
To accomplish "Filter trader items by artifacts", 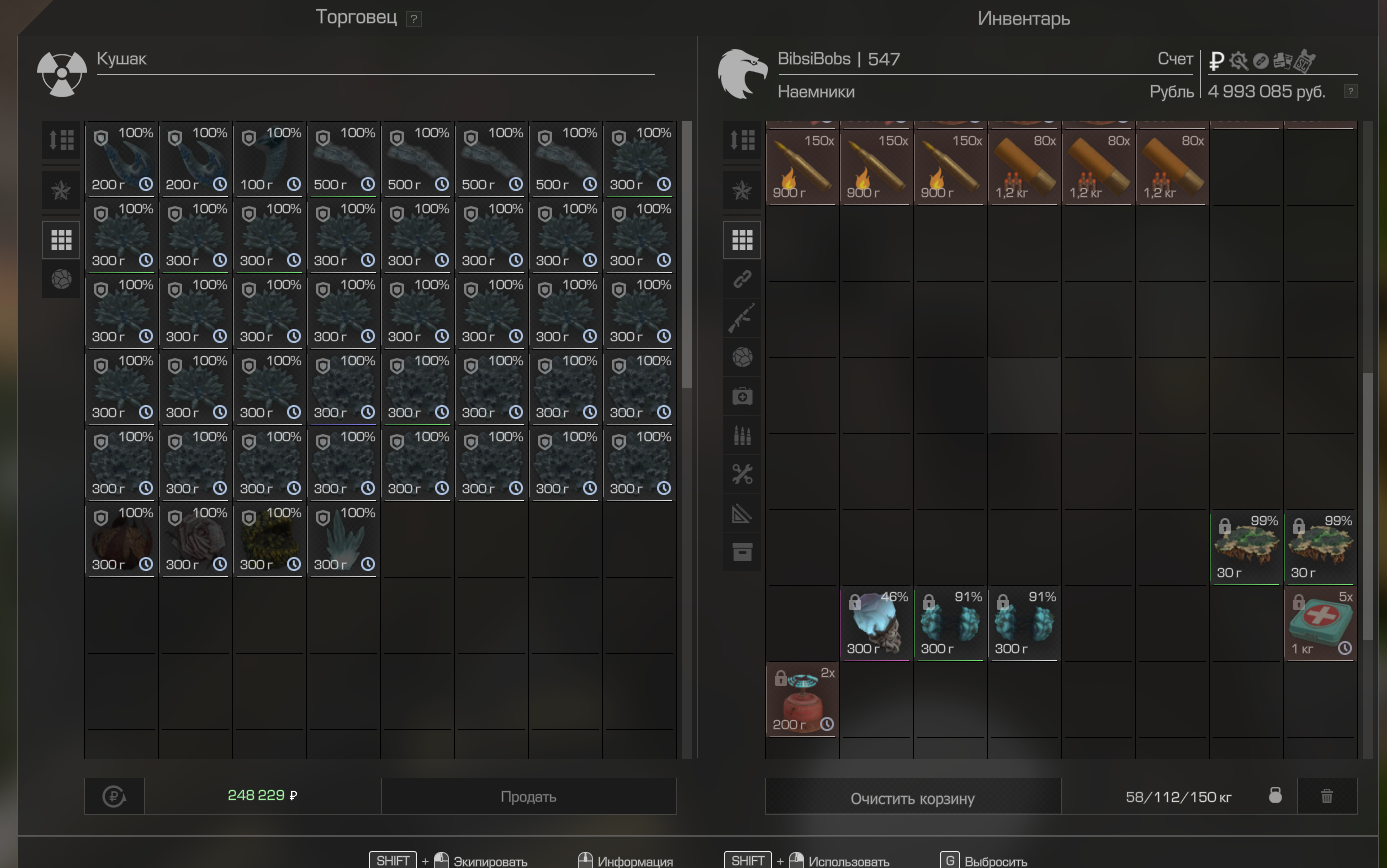I will coord(61,279).
